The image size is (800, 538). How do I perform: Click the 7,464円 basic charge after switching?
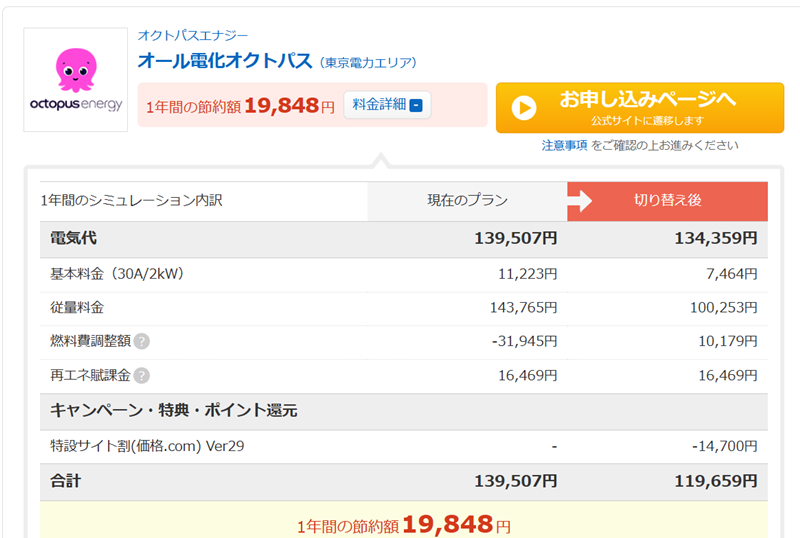(x=732, y=274)
